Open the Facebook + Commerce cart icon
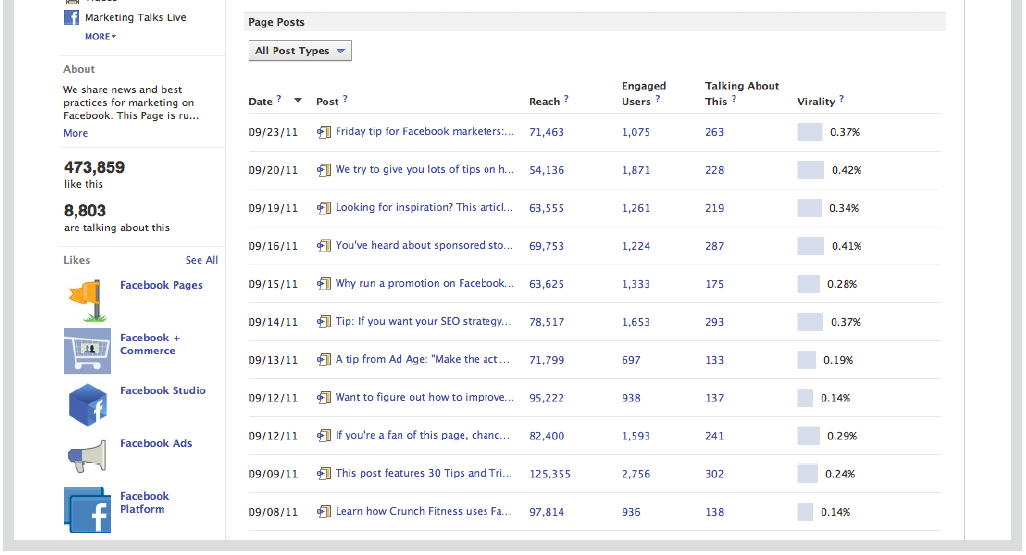Image resolution: width=1026 pixels, height=555 pixels. tap(87, 350)
